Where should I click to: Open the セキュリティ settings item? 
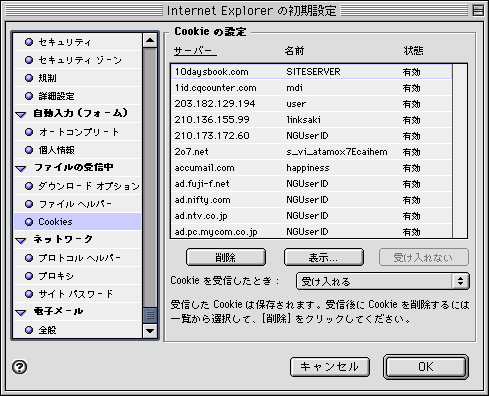pos(77,42)
